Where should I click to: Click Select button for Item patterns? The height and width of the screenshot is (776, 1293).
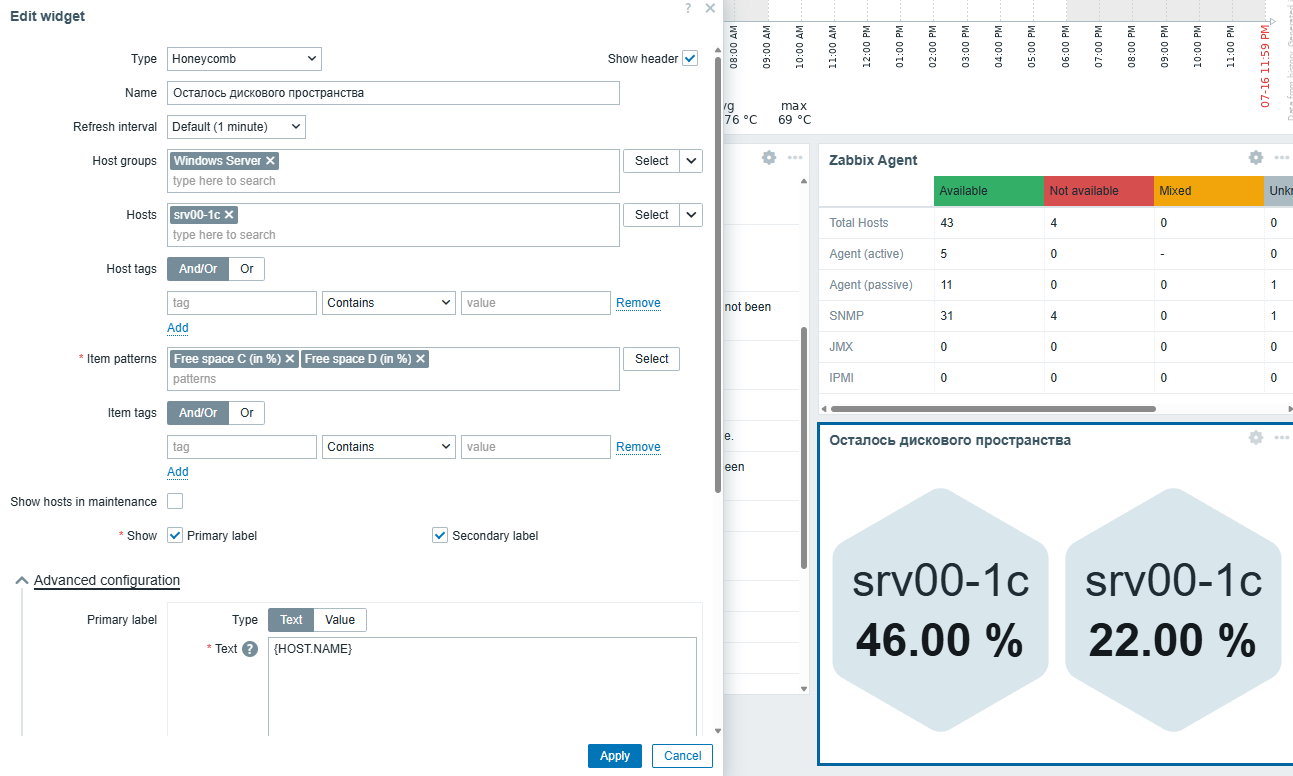652,359
